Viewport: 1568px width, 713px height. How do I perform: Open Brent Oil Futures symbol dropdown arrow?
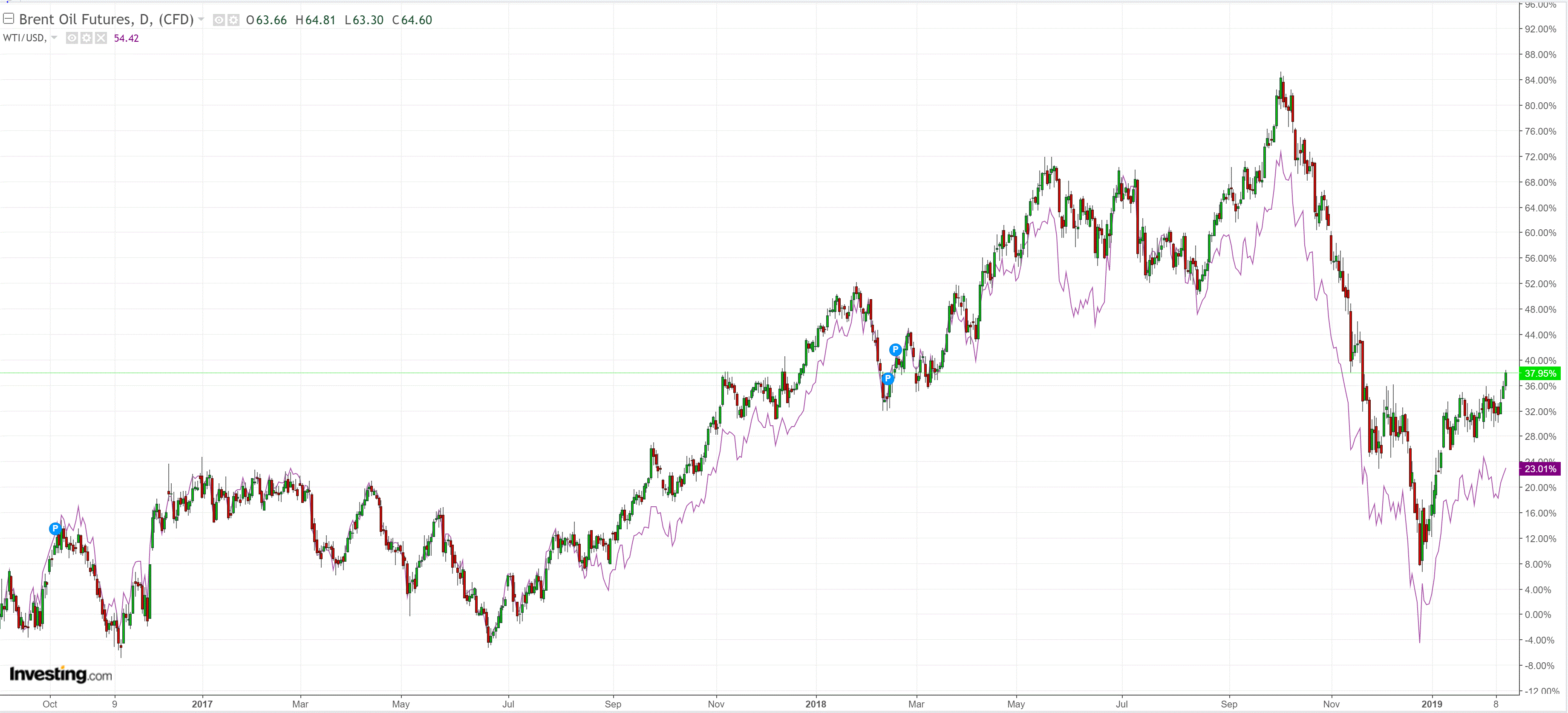(x=202, y=20)
